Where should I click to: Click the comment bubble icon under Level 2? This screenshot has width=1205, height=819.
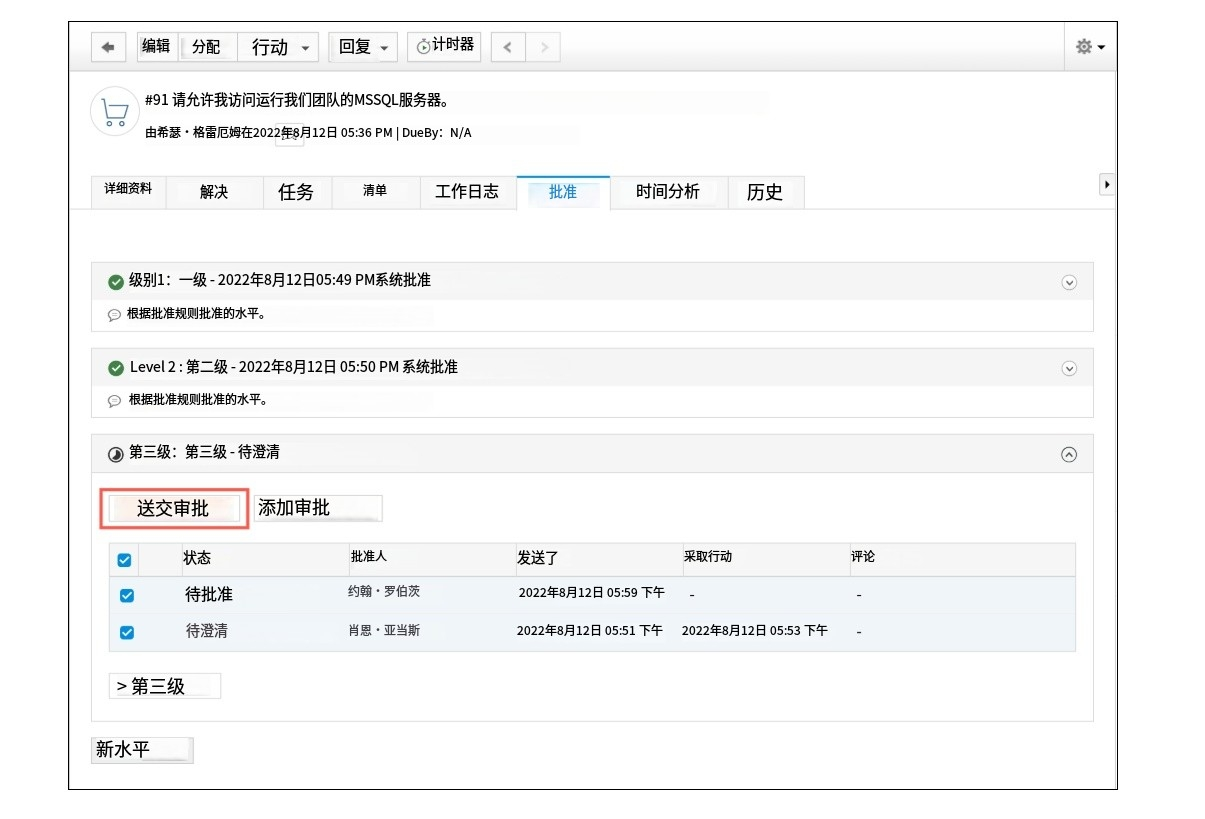coord(114,401)
